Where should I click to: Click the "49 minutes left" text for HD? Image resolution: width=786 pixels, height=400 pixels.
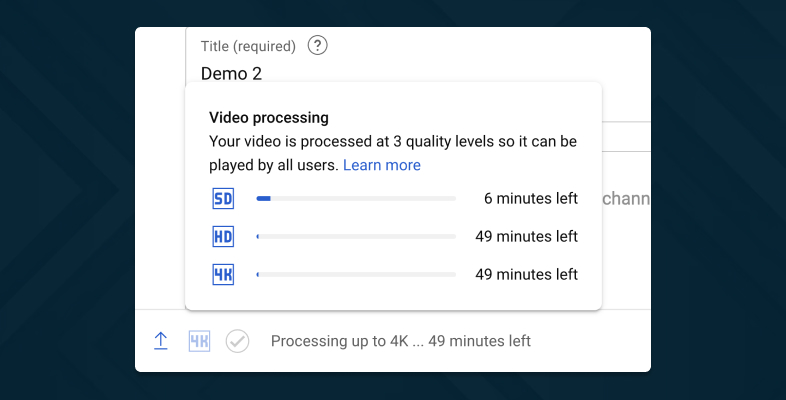[x=526, y=237]
